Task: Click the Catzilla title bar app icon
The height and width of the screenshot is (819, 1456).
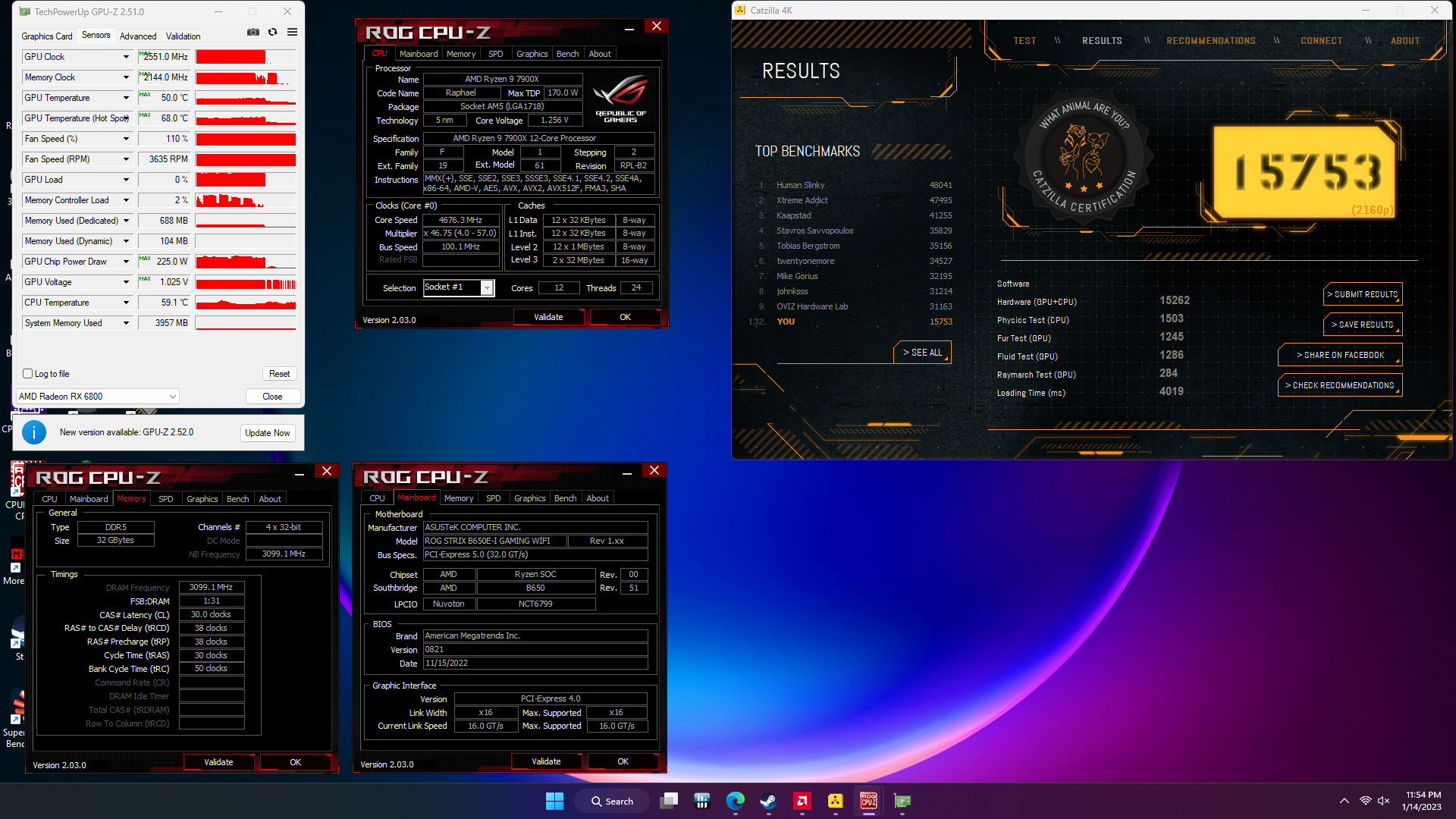Action: point(741,11)
